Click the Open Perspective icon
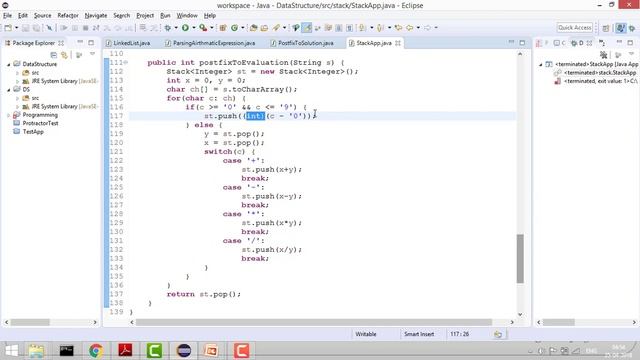 [606, 28]
